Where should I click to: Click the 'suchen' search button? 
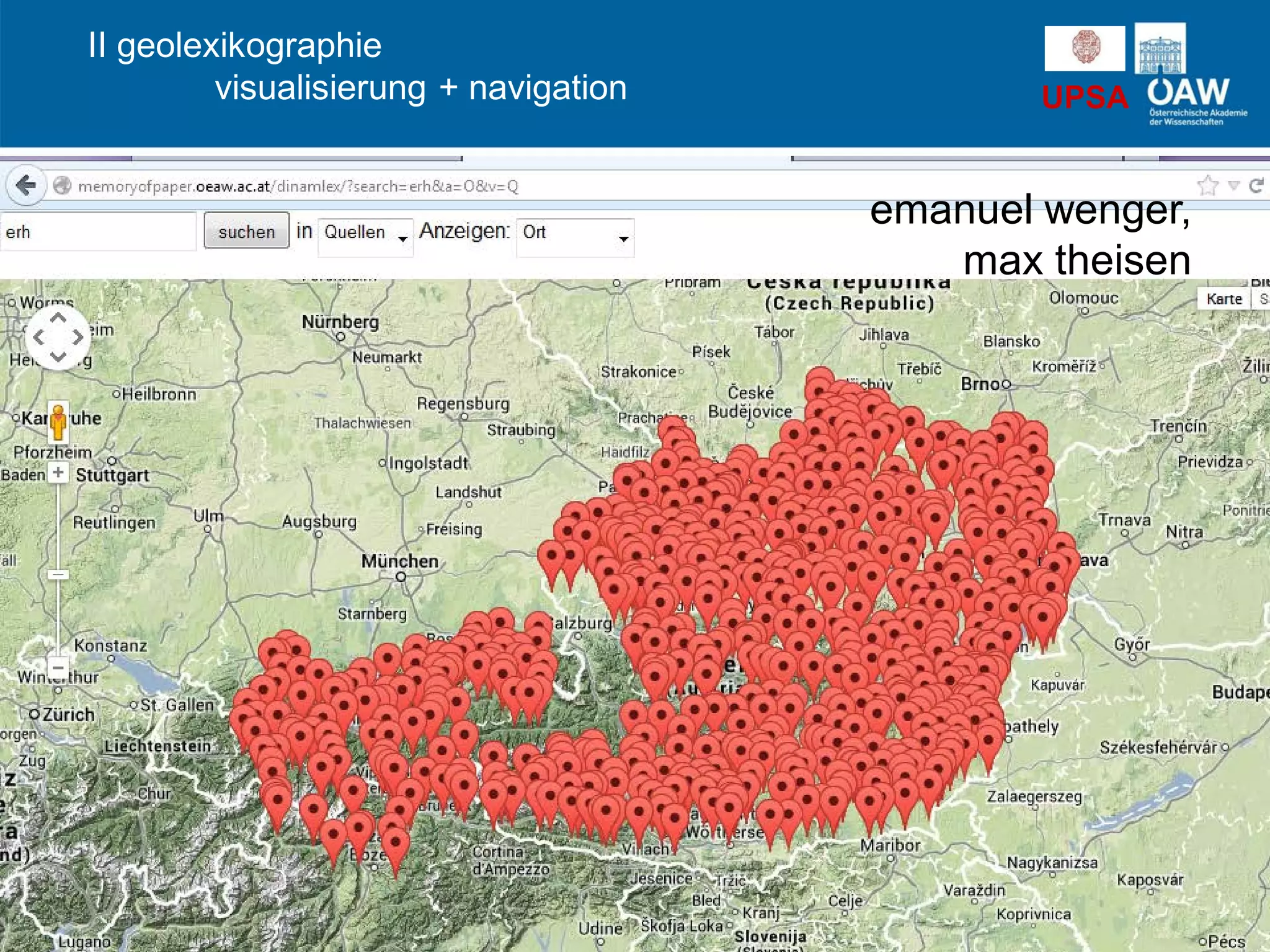246,231
